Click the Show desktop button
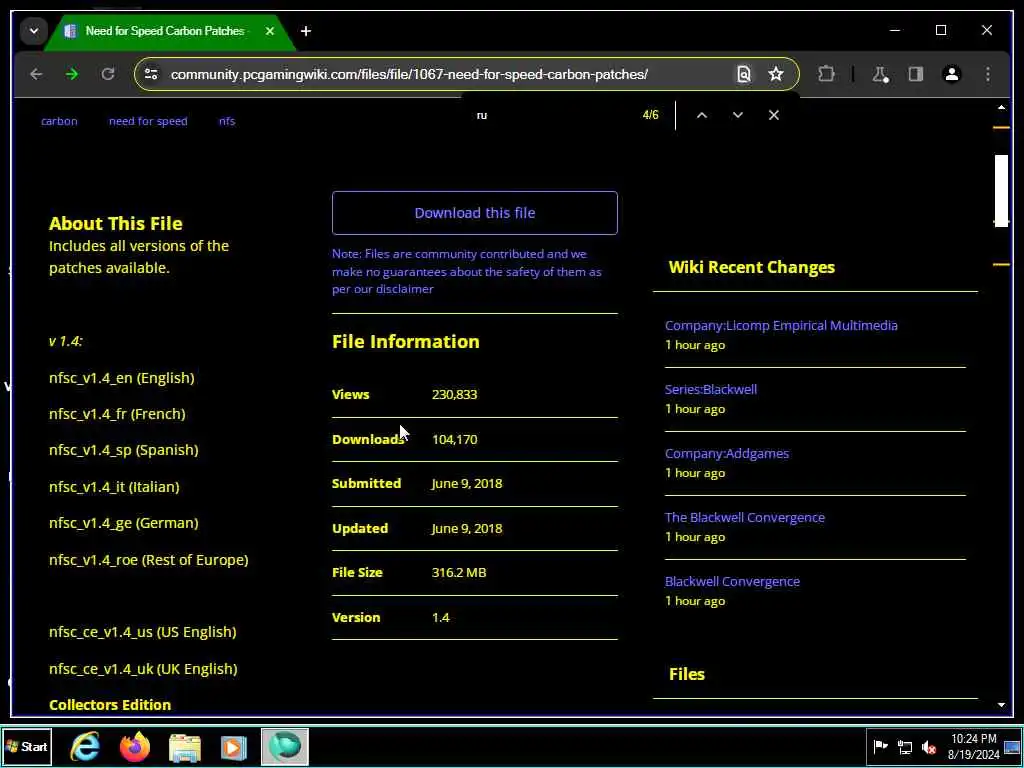 1013,747
